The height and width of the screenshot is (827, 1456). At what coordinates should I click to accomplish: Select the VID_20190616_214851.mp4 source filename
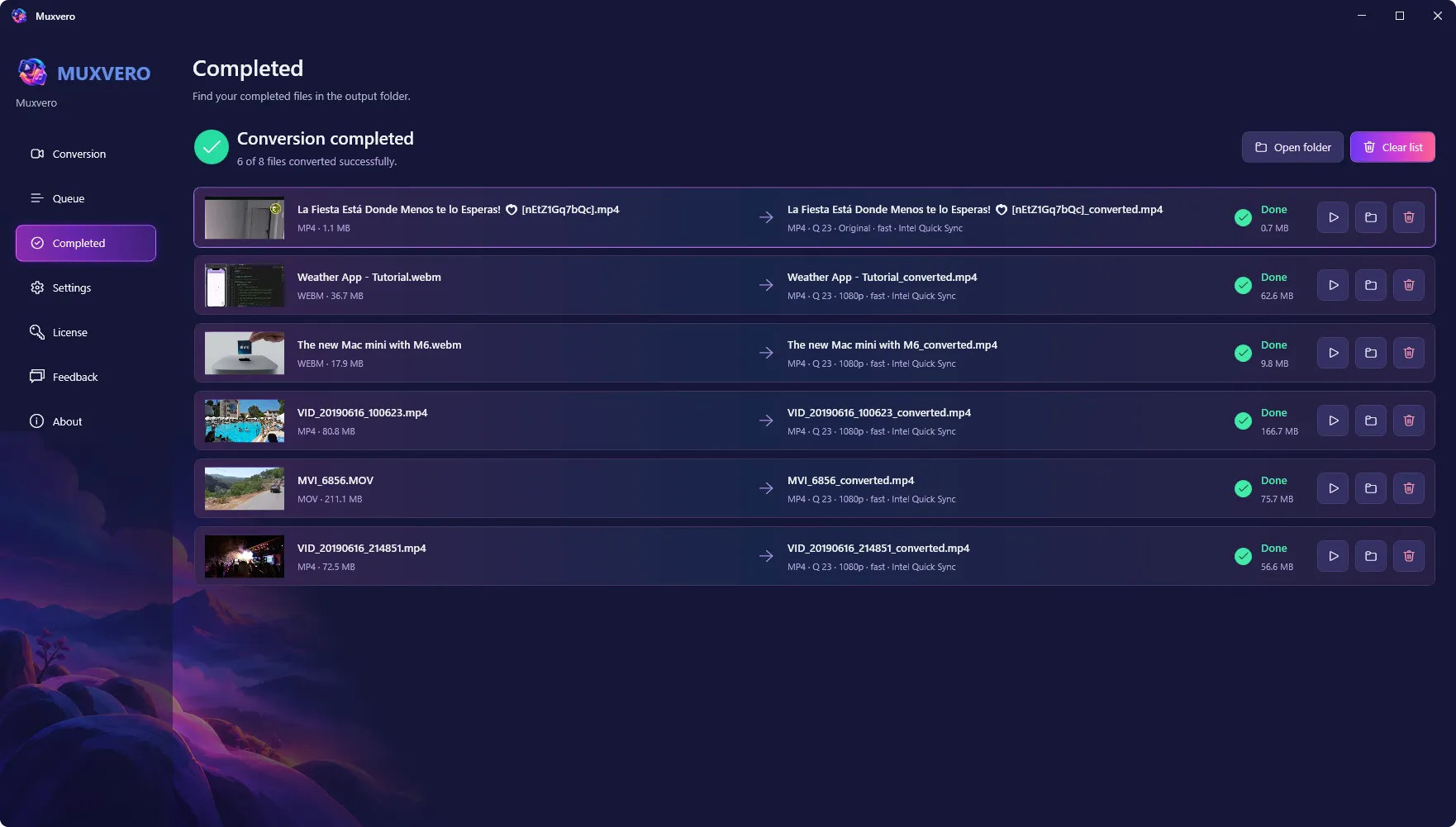point(362,549)
